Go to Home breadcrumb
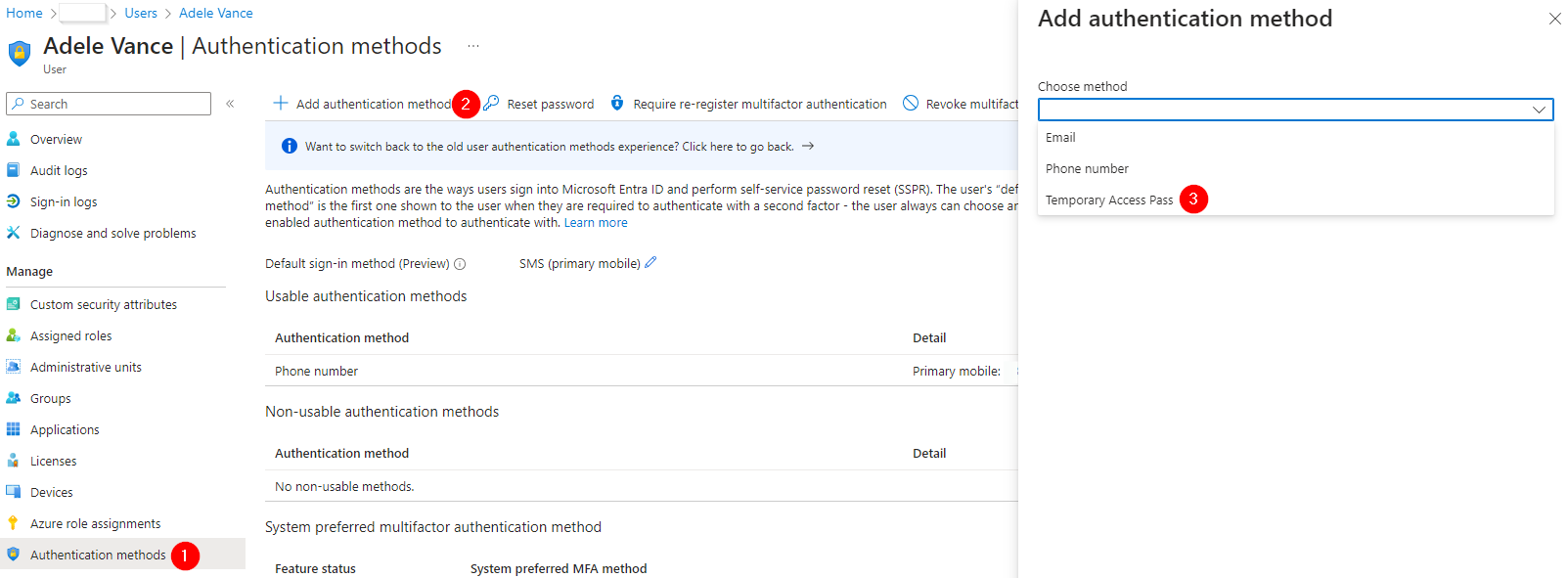Image resolution: width=1568 pixels, height=578 pixels. point(24,13)
